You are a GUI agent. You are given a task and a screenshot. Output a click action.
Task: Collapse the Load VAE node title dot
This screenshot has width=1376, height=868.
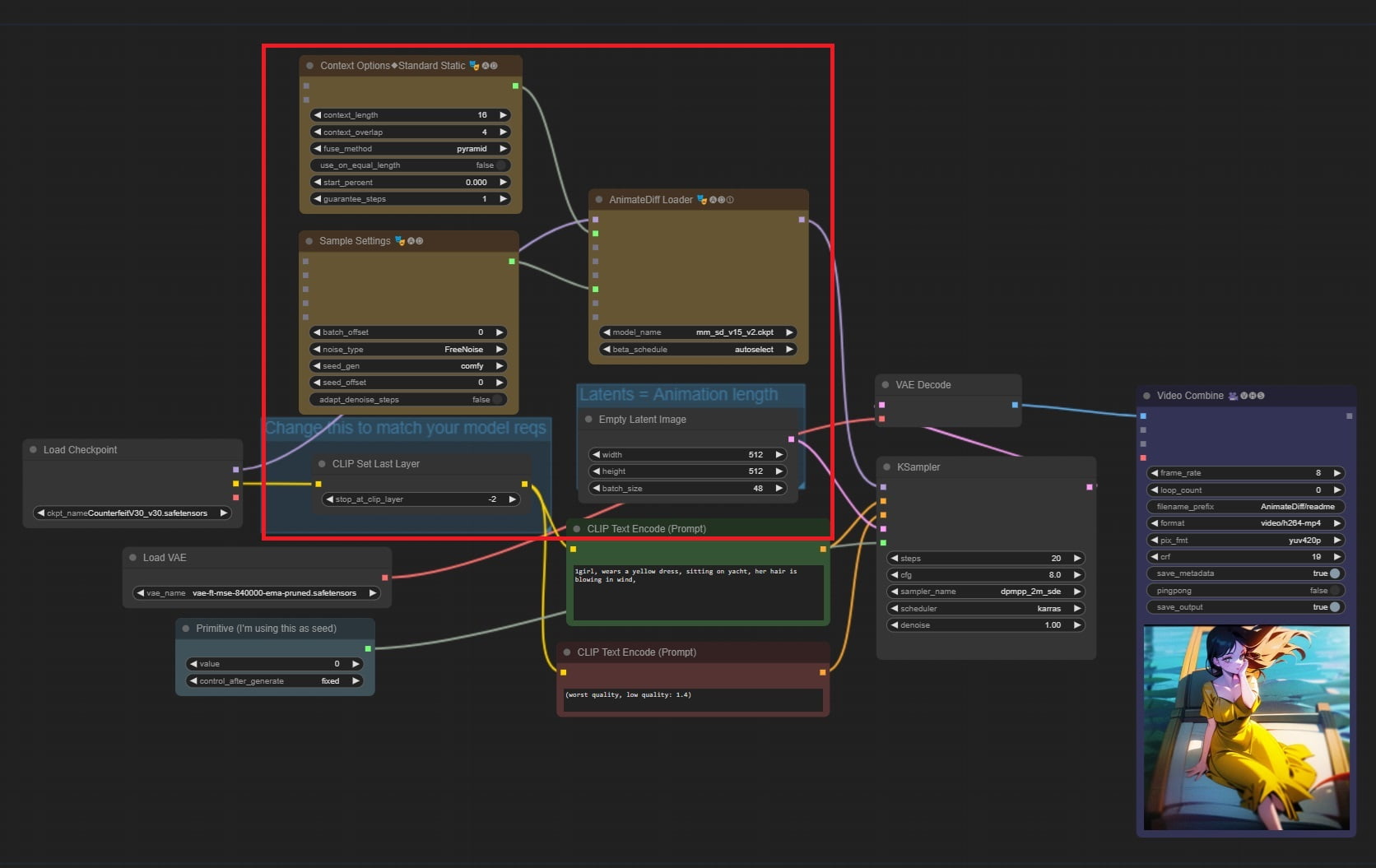click(132, 558)
